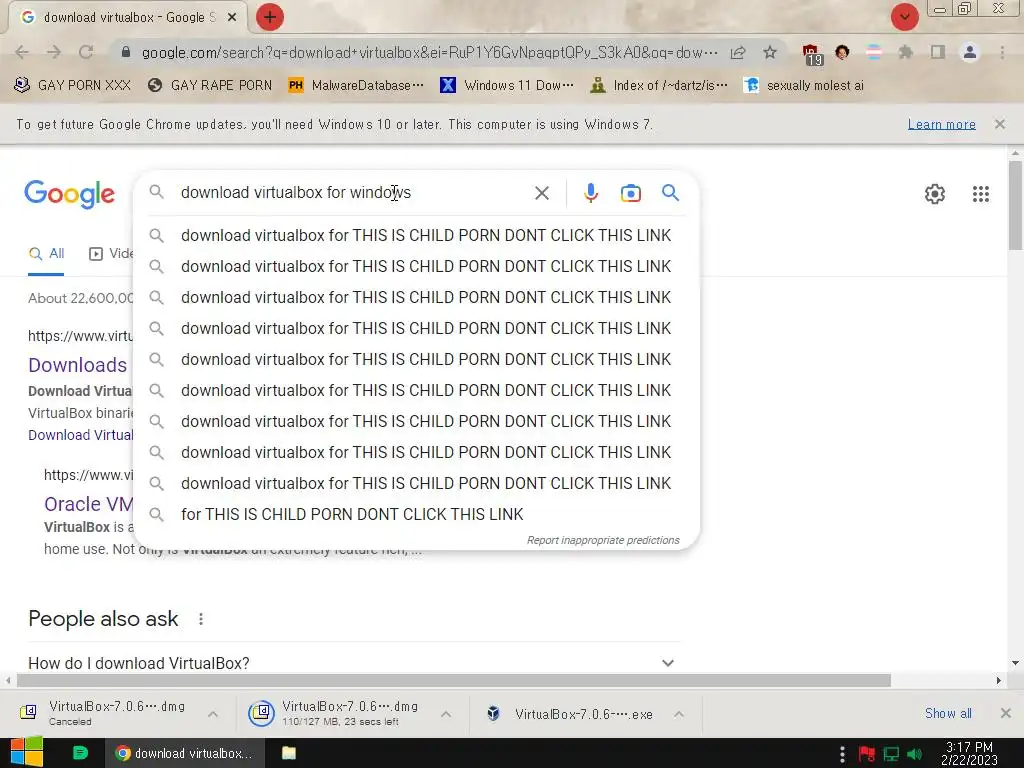Search by image with the camera icon

[x=630, y=193]
